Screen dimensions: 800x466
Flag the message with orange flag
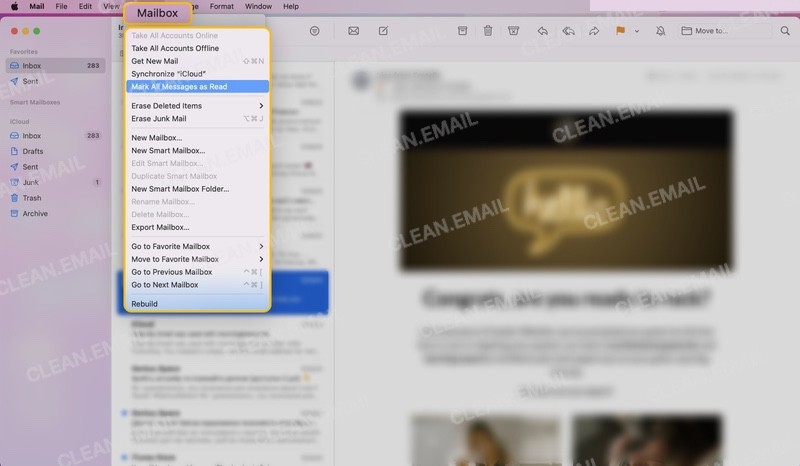pyautogui.click(x=620, y=31)
